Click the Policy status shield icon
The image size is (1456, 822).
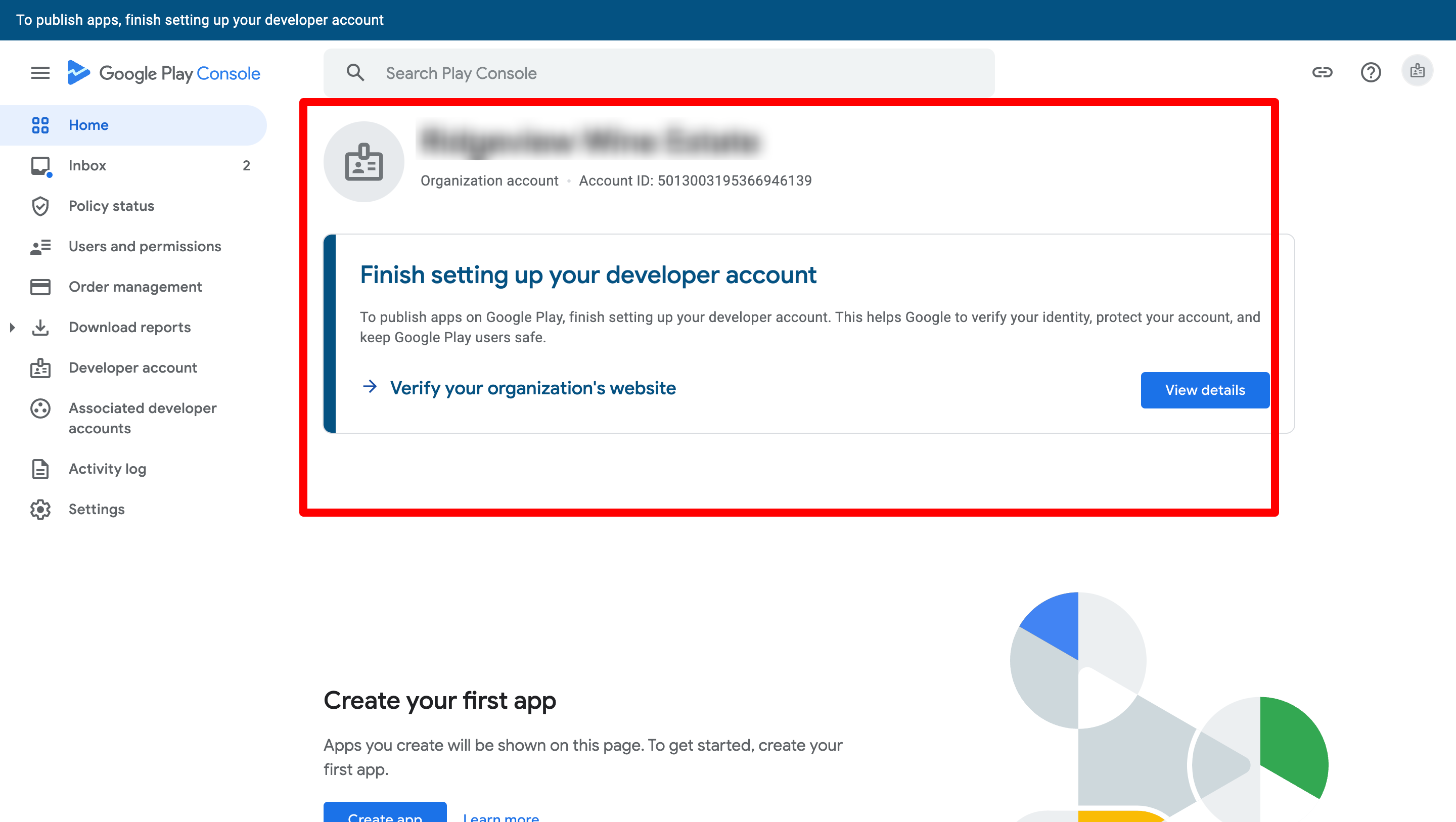tap(40, 206)
